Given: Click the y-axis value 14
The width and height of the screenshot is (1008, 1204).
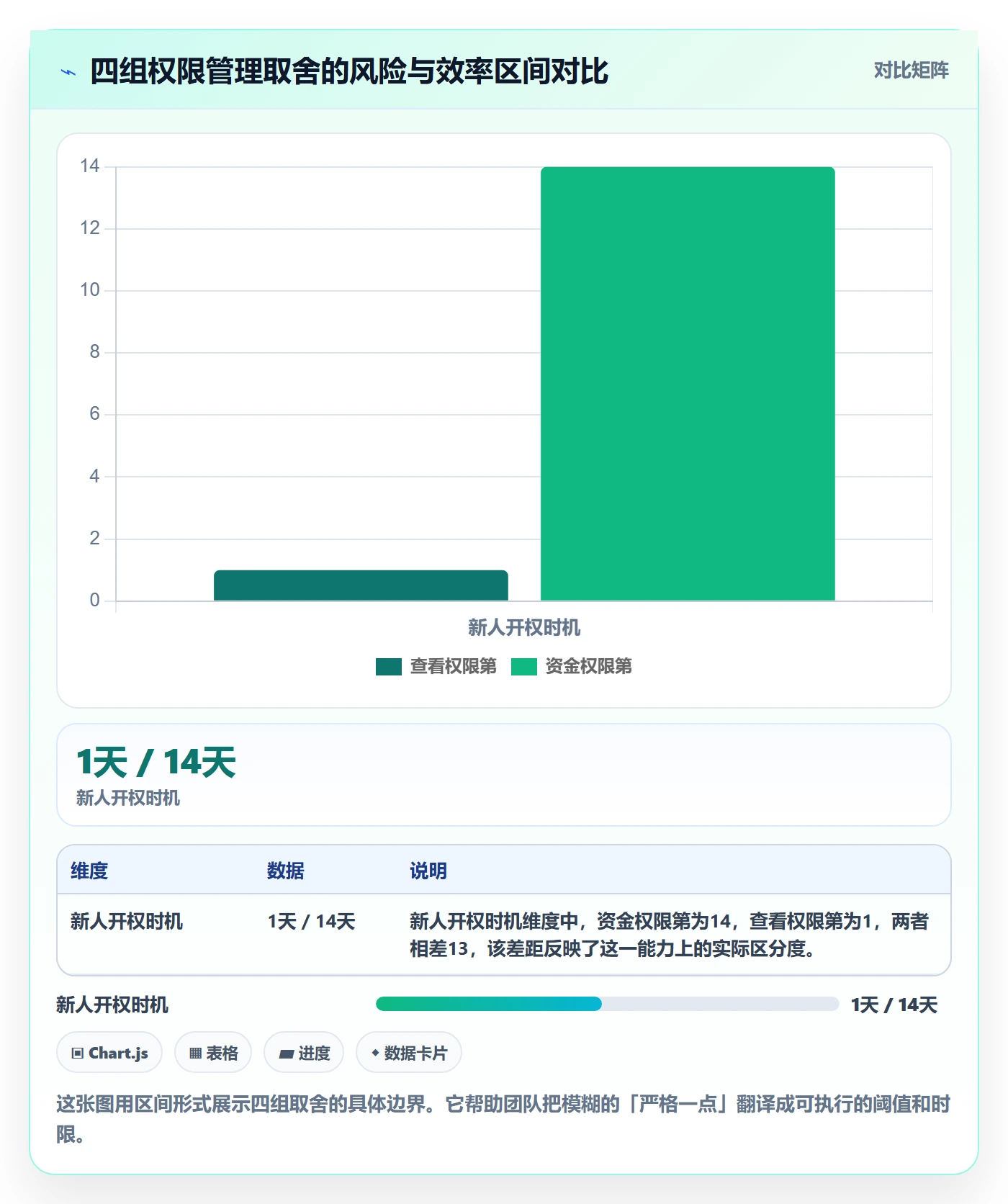Looking at the screenshot, I should 90,166.
